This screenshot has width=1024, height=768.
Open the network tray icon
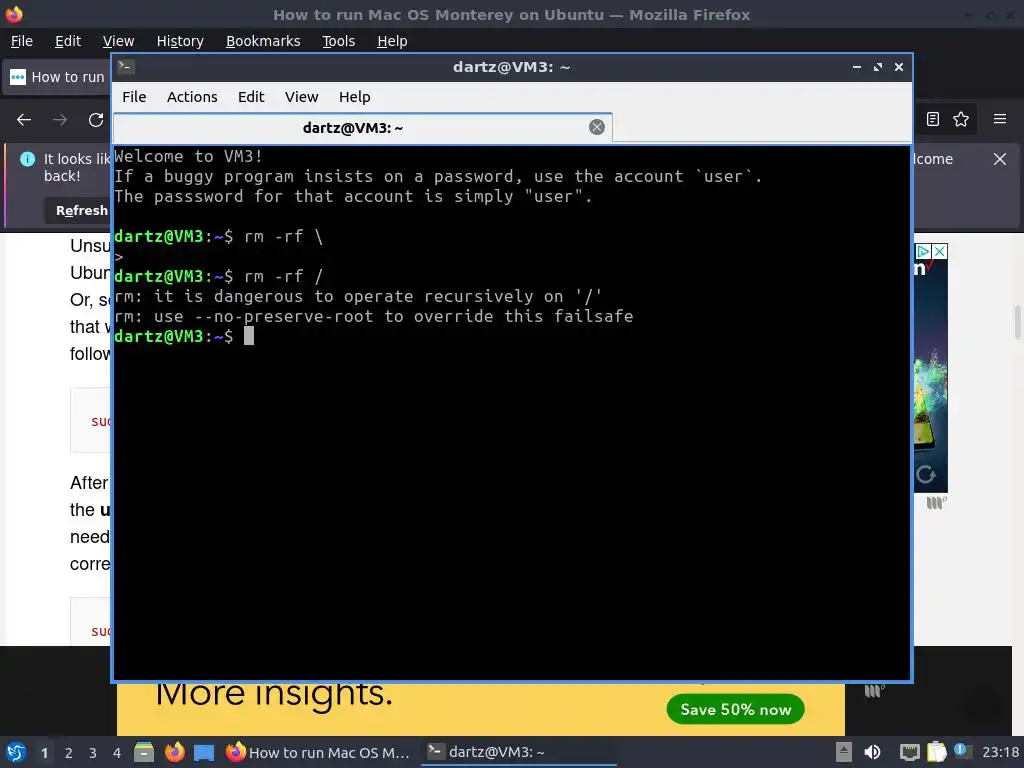click(909, 752)
